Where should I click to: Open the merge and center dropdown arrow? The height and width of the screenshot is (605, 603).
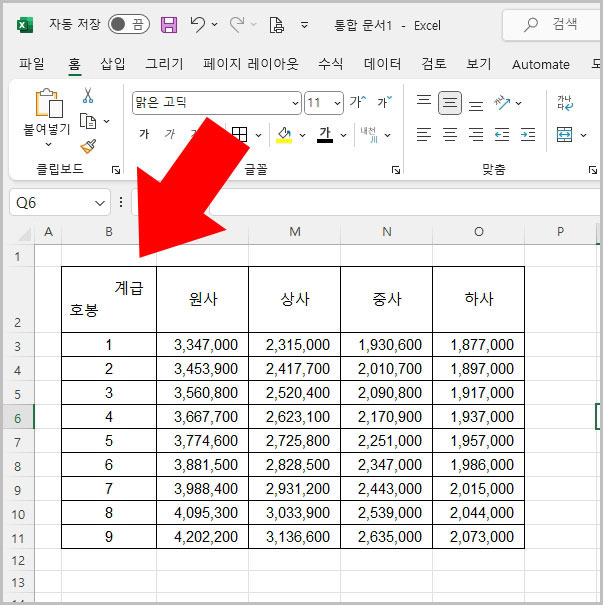[583, 135]
